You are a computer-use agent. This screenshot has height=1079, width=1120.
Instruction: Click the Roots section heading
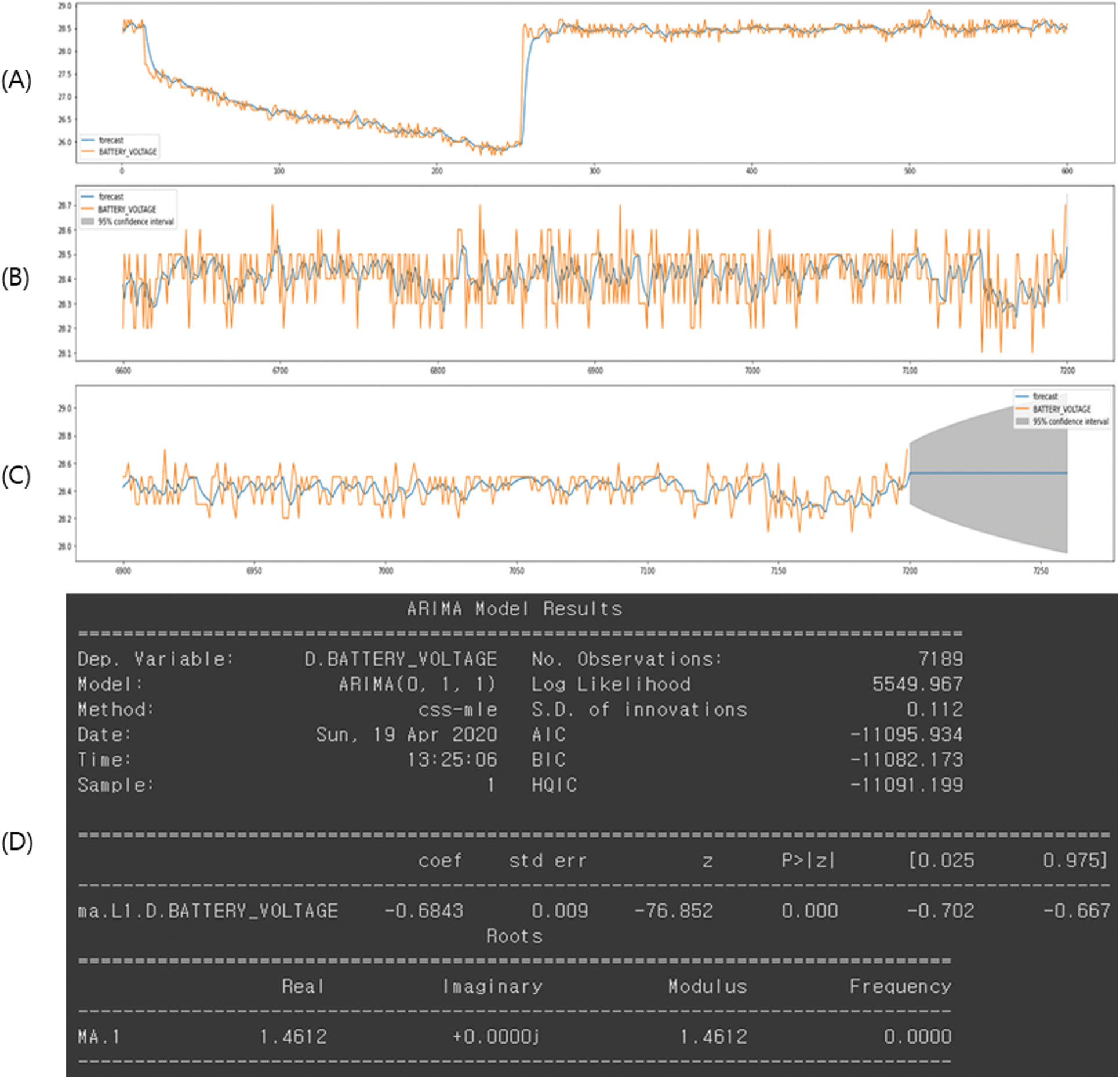[514, 936]
